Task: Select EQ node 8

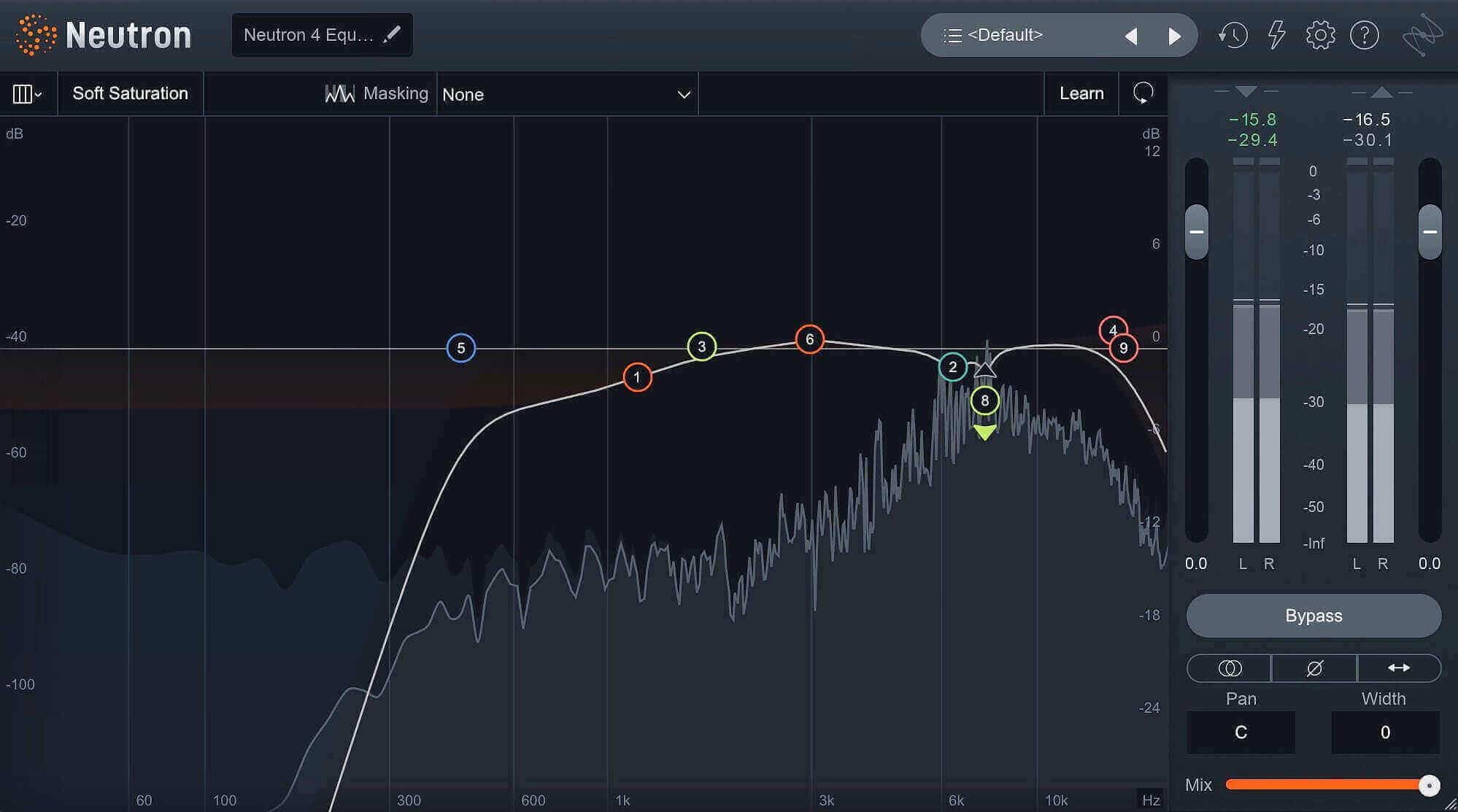Action: pos(985,401)
